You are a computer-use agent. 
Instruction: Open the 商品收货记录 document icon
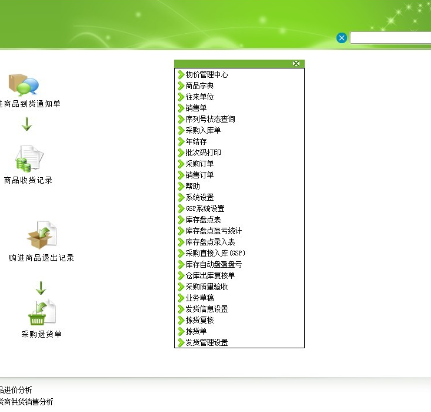click(x=29, y=158)
